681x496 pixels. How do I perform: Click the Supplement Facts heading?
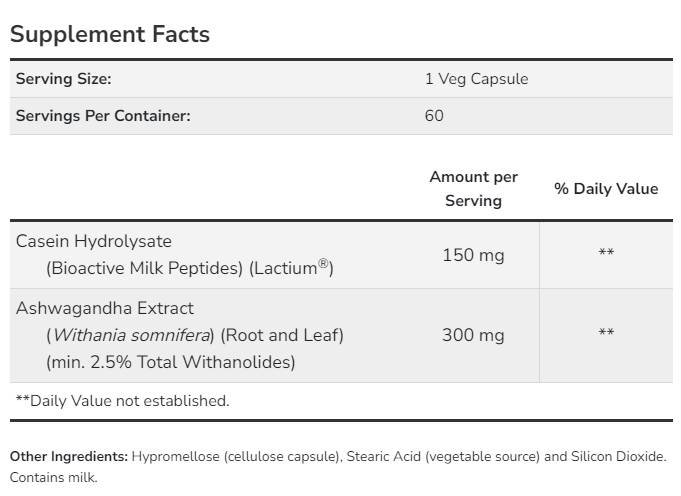point(110,34)
